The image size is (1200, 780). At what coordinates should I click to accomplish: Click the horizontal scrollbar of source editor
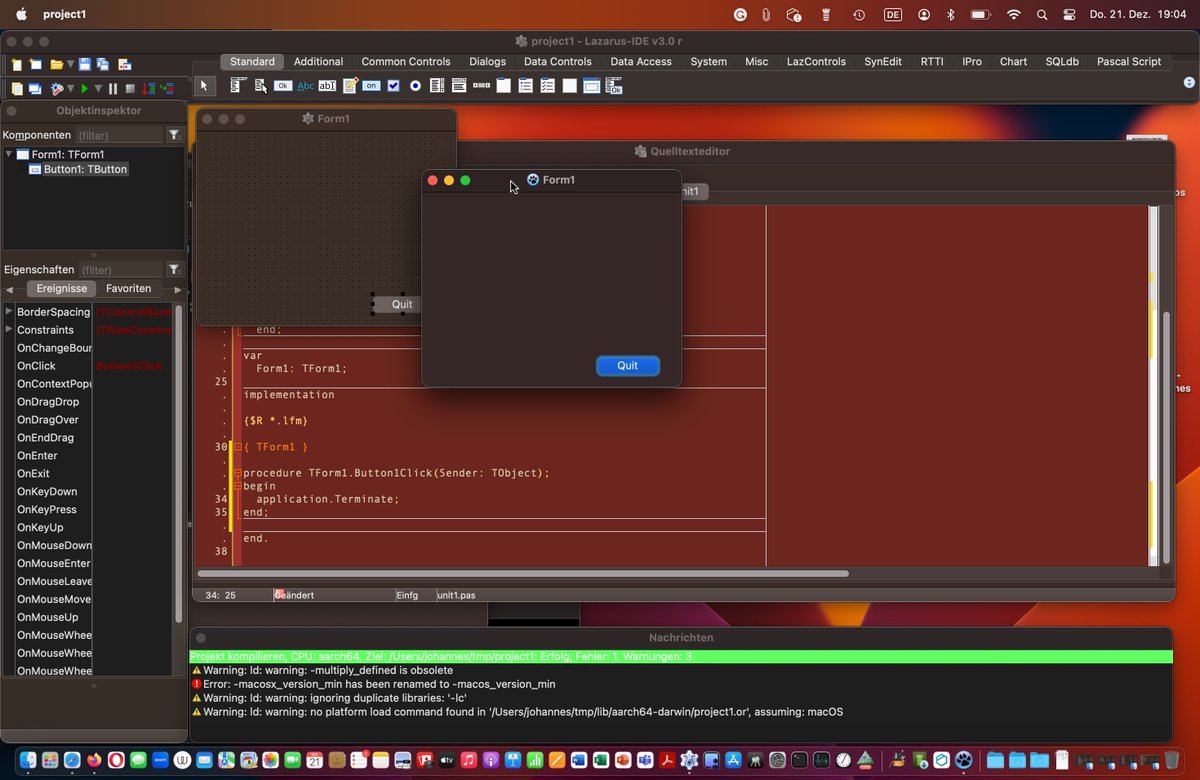click(x=523, y=574)
